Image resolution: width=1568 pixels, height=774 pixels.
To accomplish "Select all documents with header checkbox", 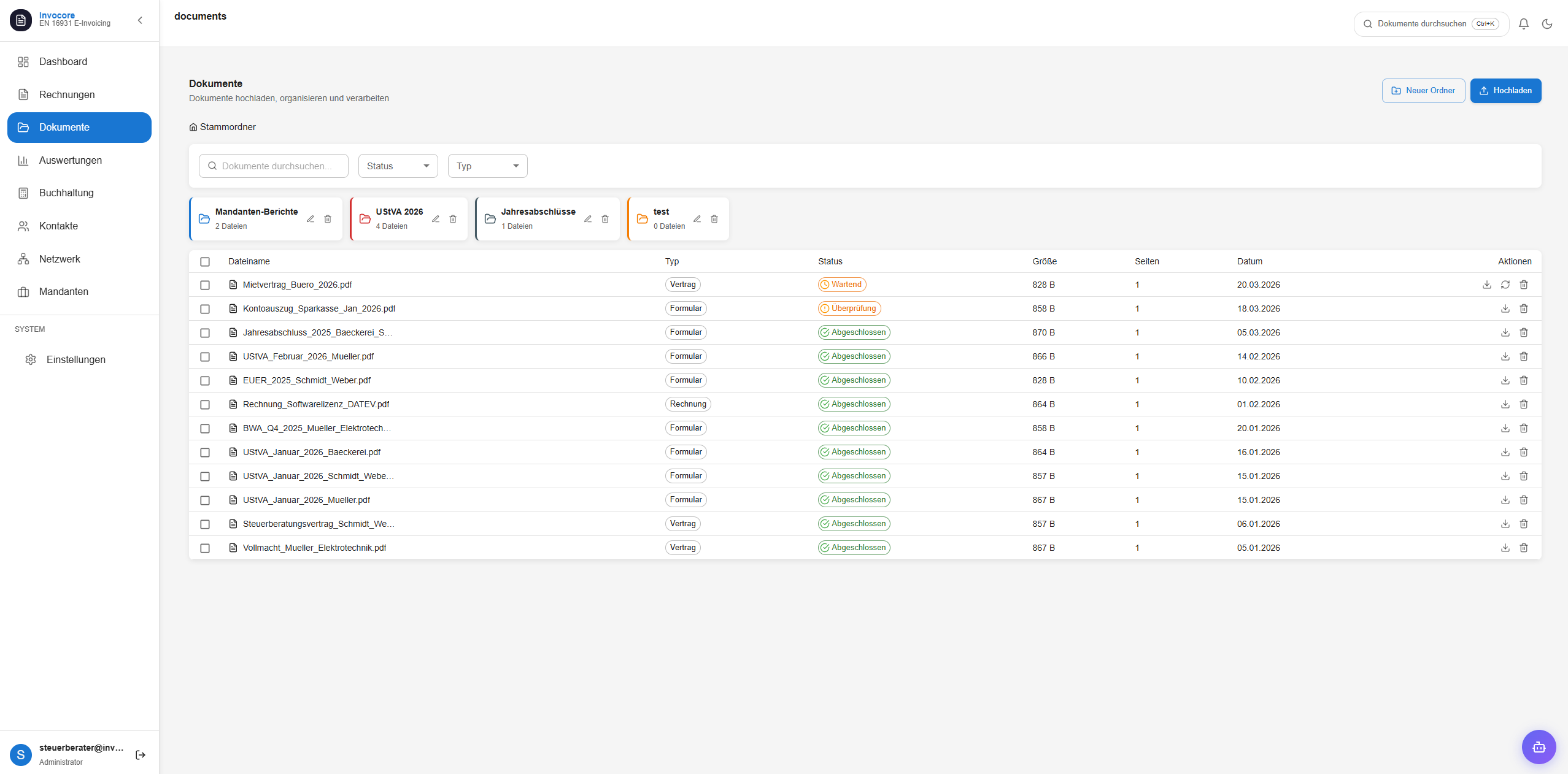I will click(x=205, y=262).
